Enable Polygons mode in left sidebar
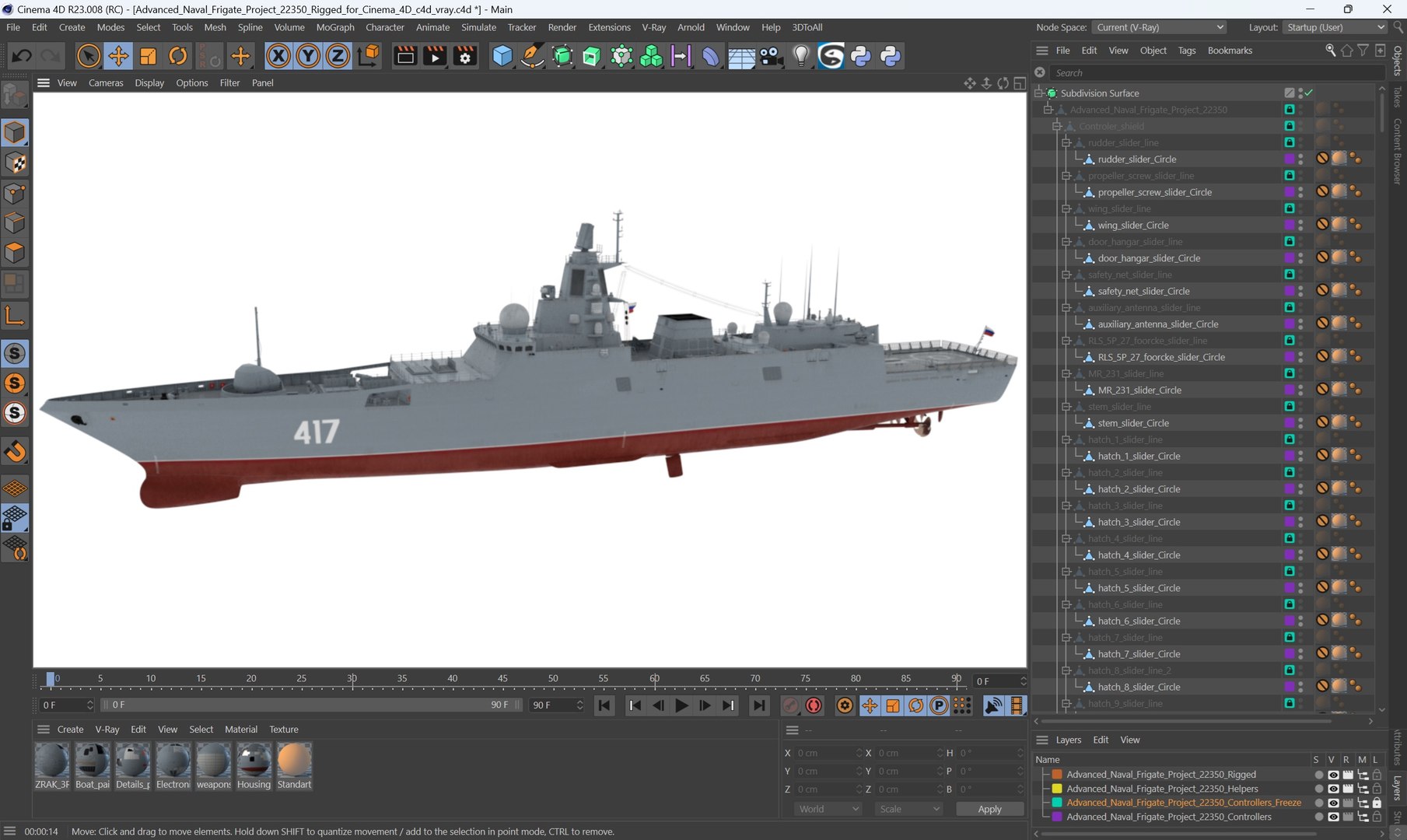 15,254
